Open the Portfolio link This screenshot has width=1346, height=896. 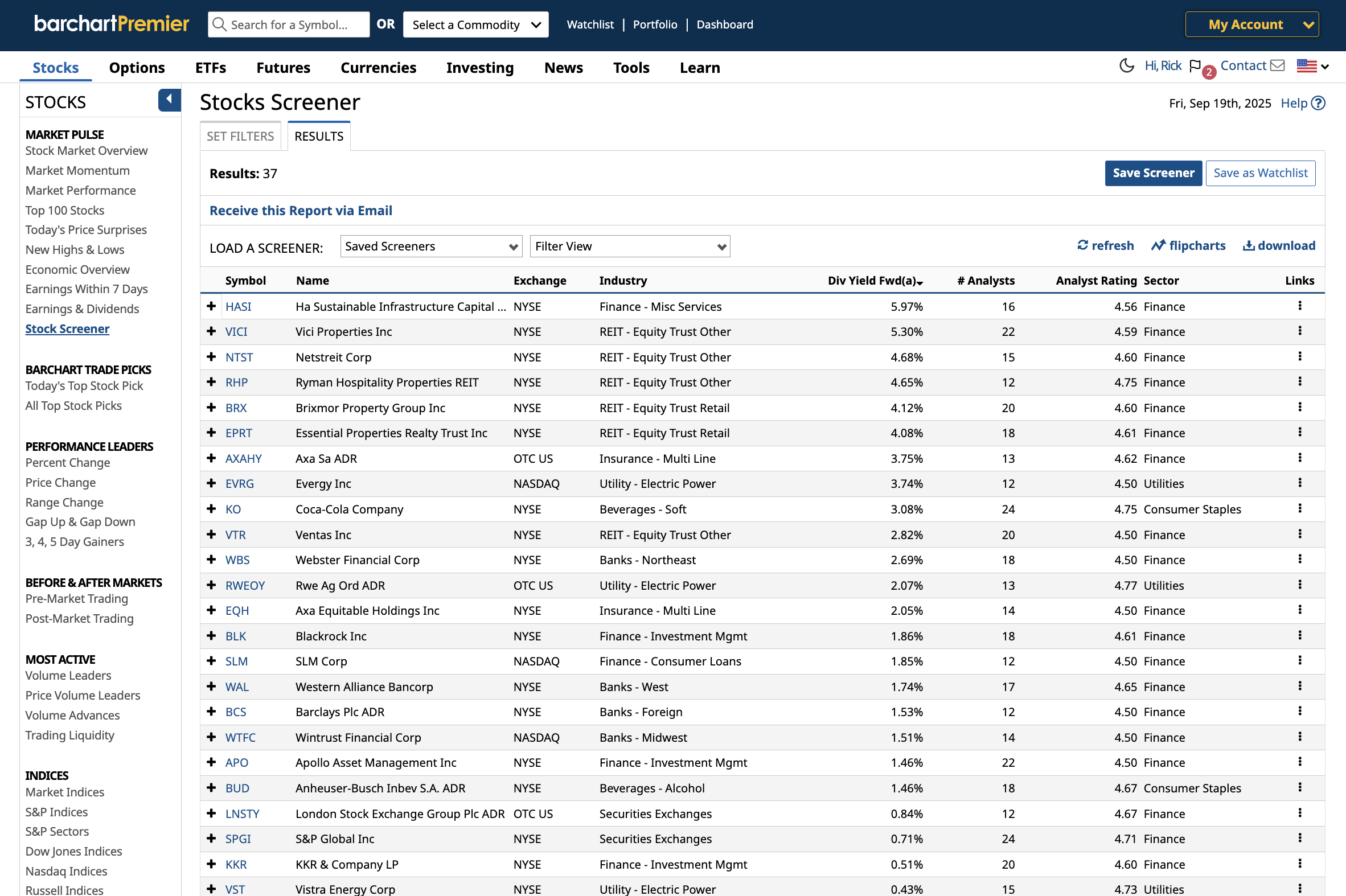pyautogui.click(x=654, y=24)
